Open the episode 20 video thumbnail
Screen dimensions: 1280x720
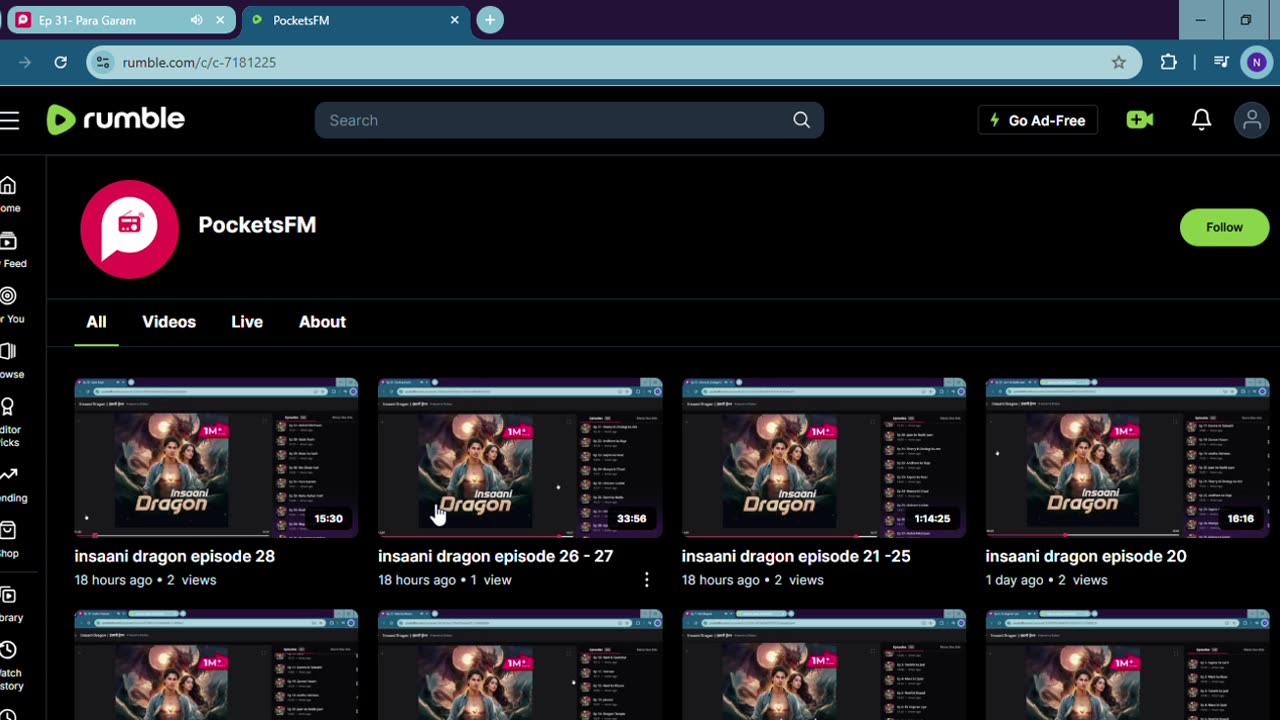click(1127, 458)
